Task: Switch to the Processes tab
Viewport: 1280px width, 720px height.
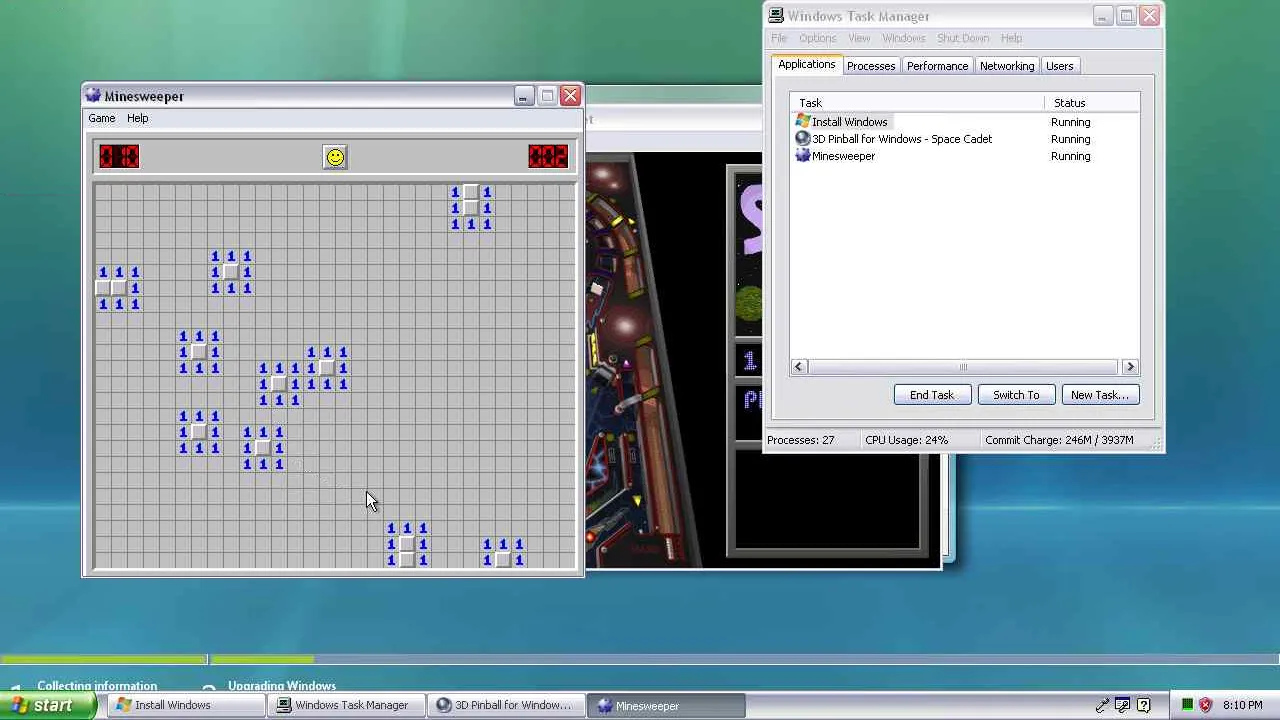Action: click(x=871, y=66)
